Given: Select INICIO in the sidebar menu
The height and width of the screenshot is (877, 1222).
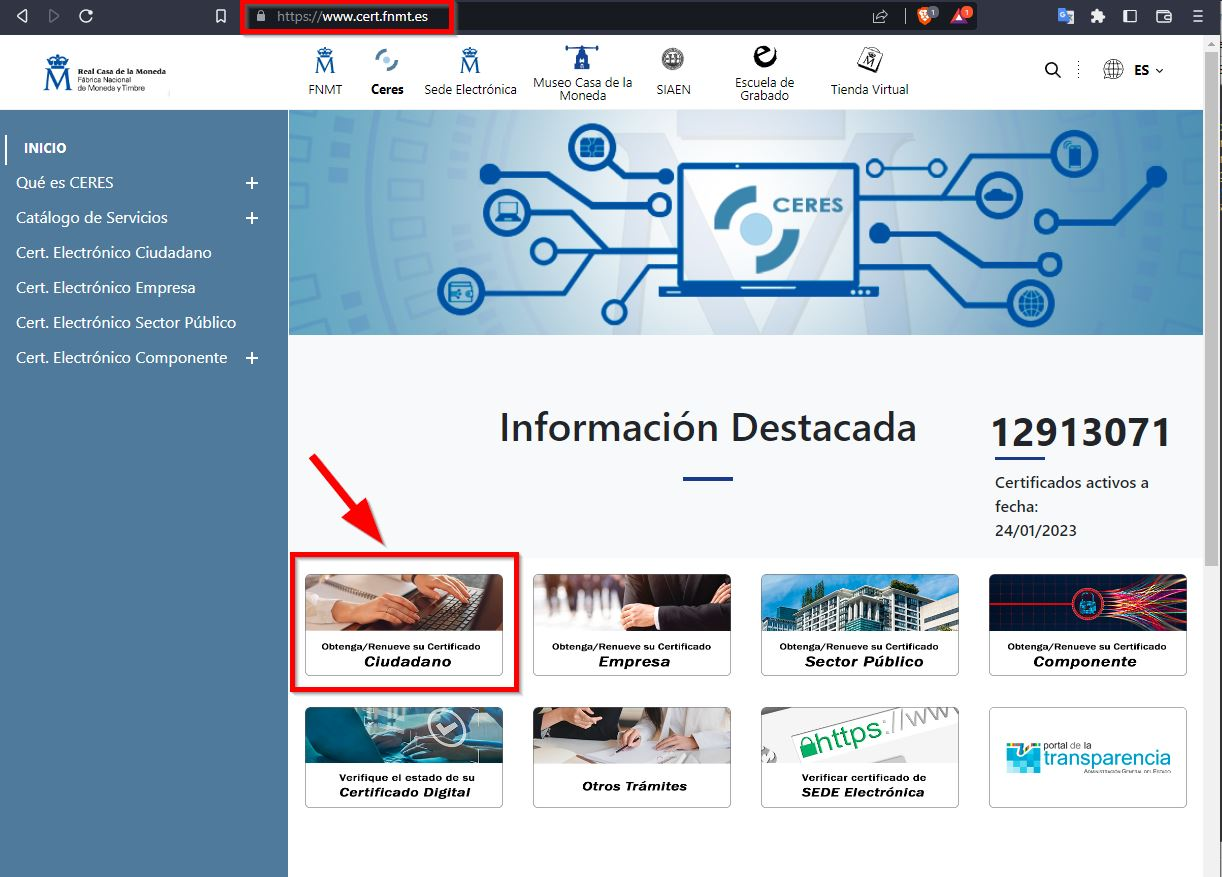Looking at the screenshot, I should pos(44,147).
